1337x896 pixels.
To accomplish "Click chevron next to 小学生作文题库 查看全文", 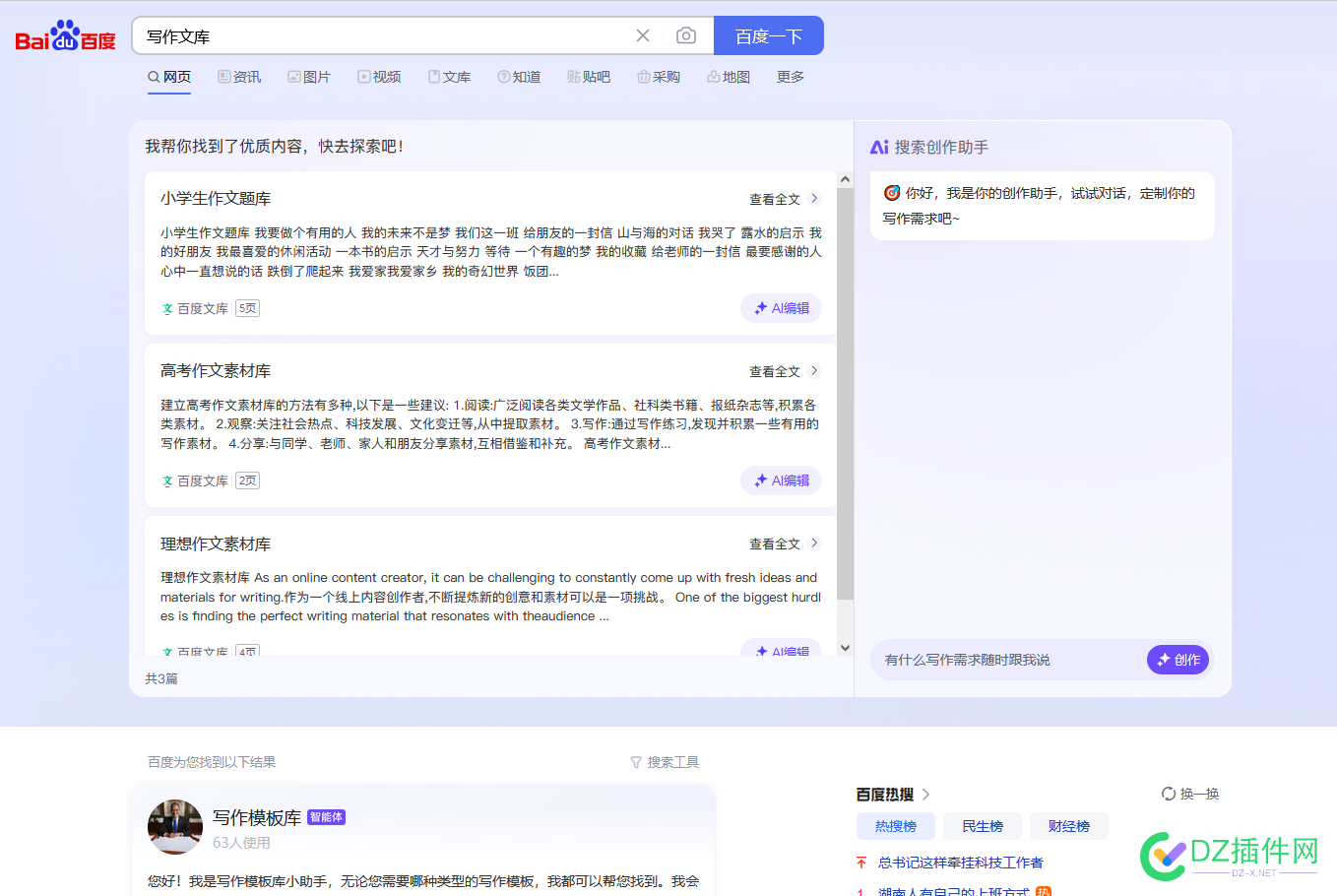I will click(x=814, y=198).
